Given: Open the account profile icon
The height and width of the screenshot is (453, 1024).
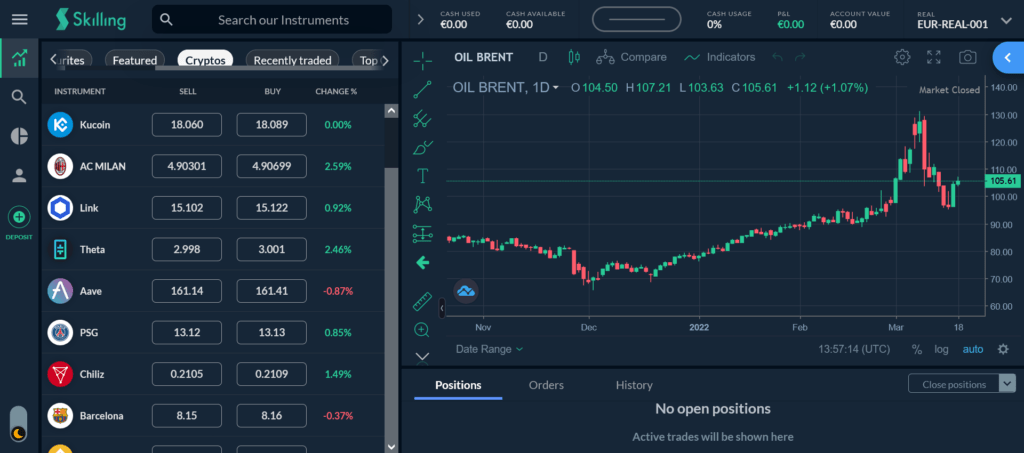Looking at the screenshot, I should tap(20, 175).
